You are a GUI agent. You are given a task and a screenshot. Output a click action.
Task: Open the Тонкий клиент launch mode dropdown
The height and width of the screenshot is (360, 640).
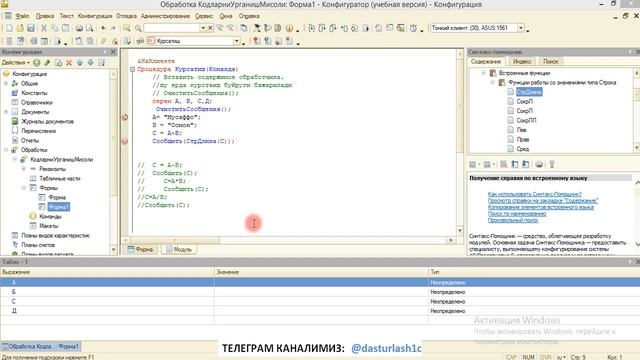pyautogui.click(x=521, y=28)
